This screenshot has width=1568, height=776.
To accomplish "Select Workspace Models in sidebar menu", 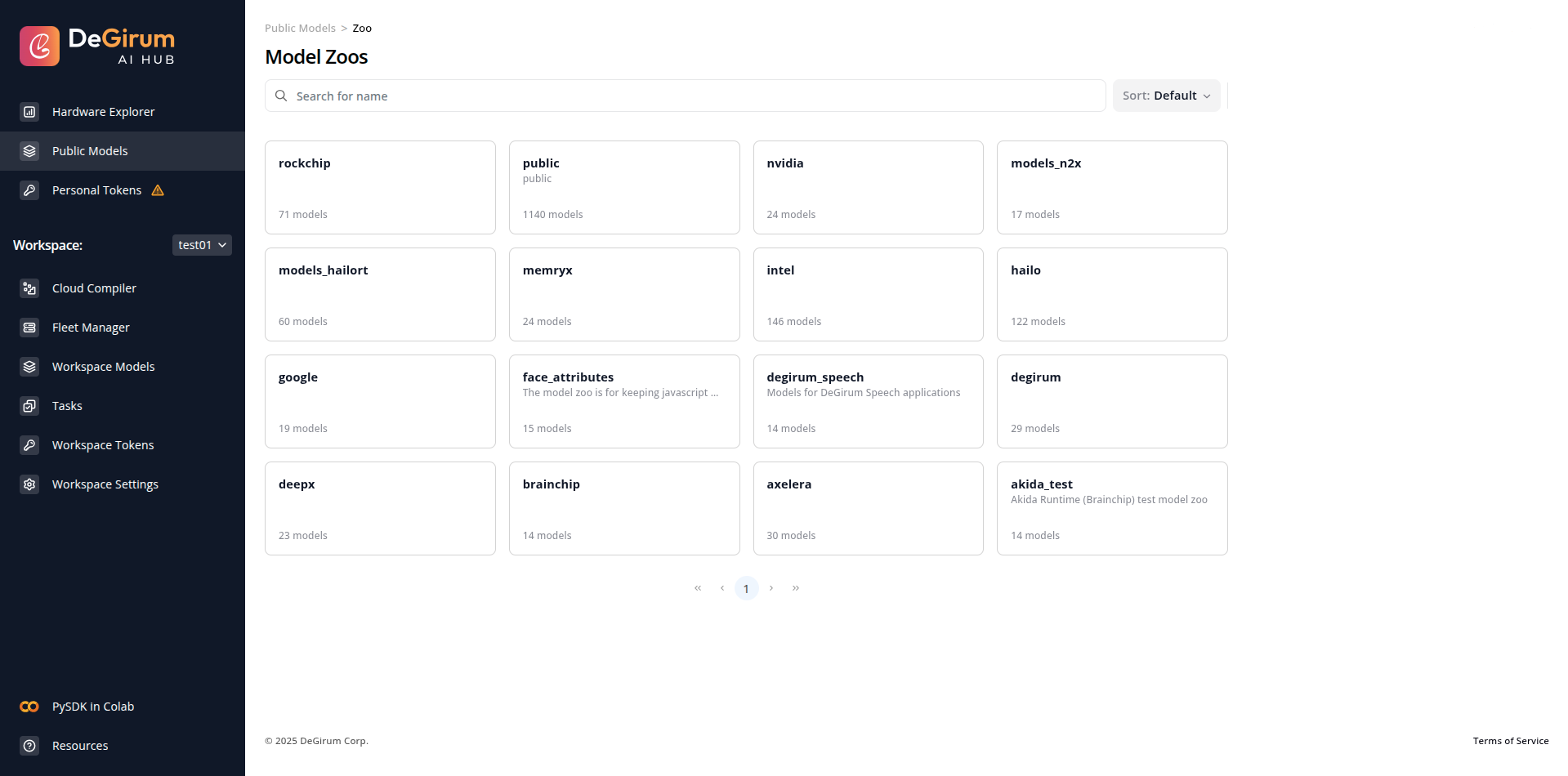I will (x=103, y=367).
